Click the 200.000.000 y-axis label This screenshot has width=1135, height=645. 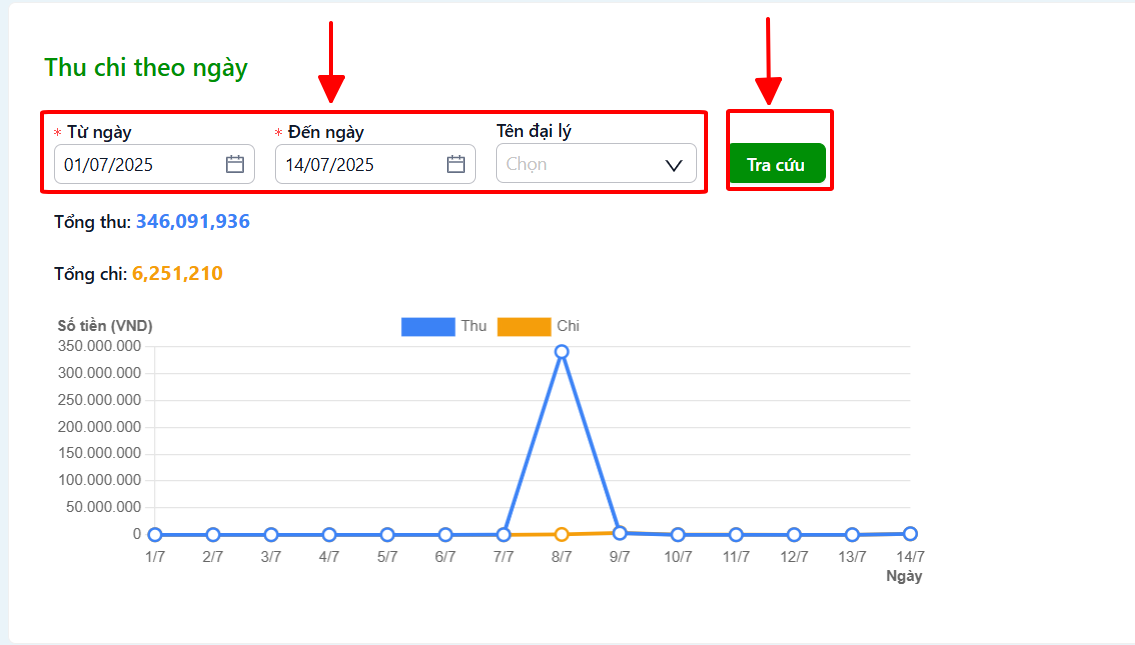pos(99,426)
